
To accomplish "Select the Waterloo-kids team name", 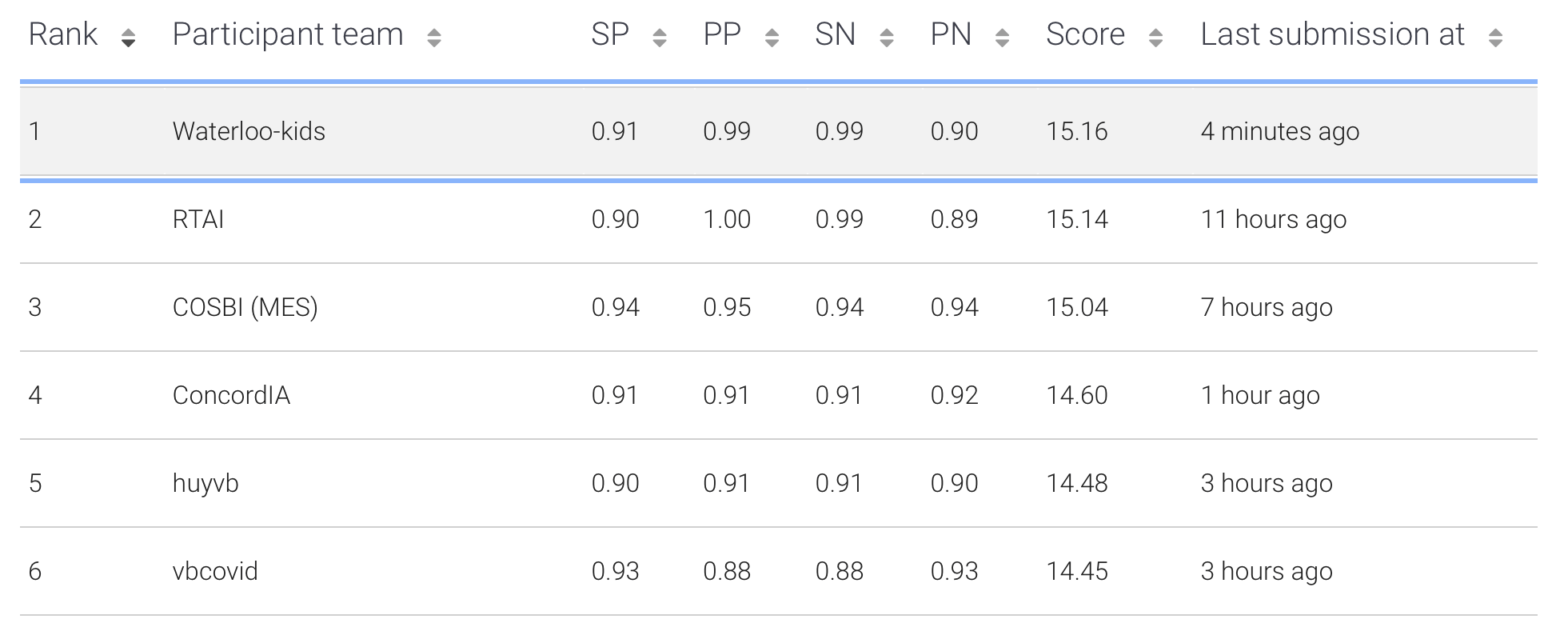I will coord(249,131).
